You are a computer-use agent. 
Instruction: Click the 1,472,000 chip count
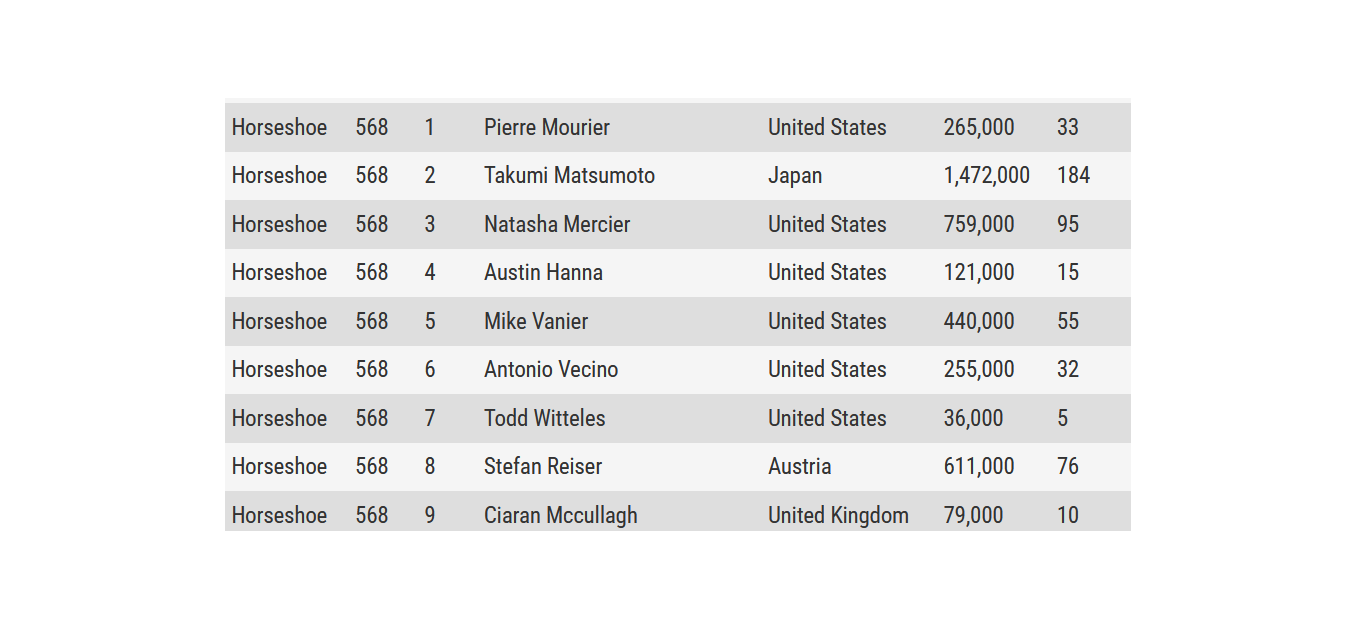tap(986, 176)
